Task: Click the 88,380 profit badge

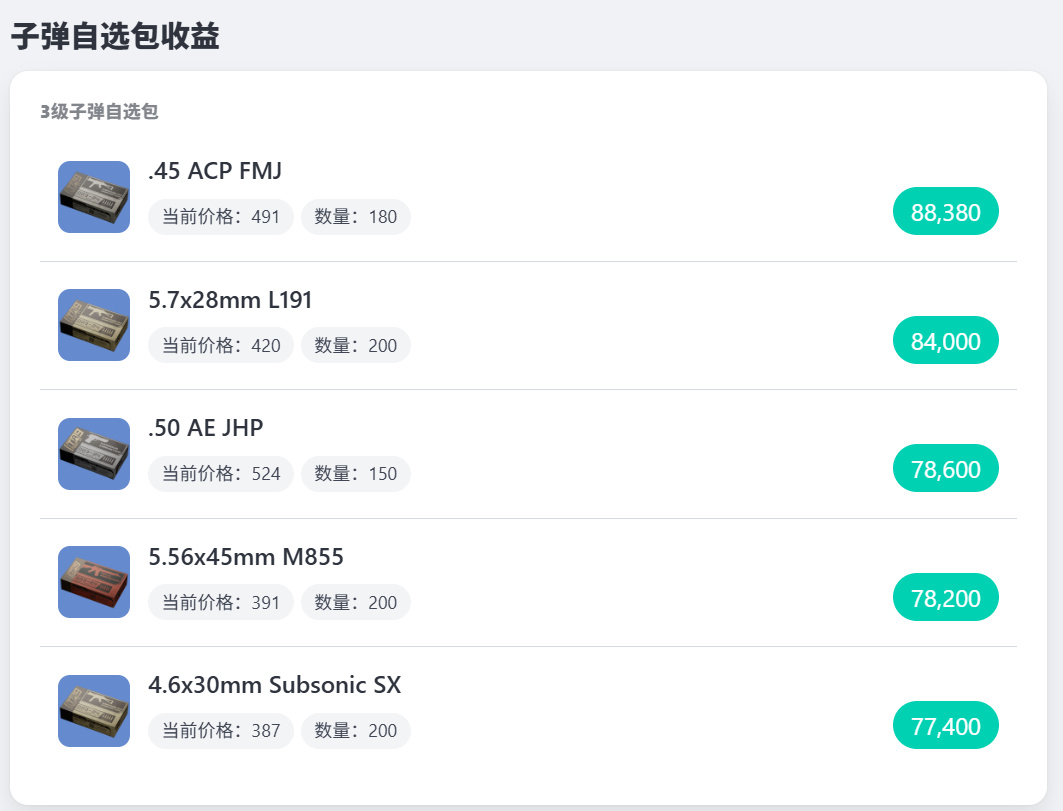Action: point(945,212)
